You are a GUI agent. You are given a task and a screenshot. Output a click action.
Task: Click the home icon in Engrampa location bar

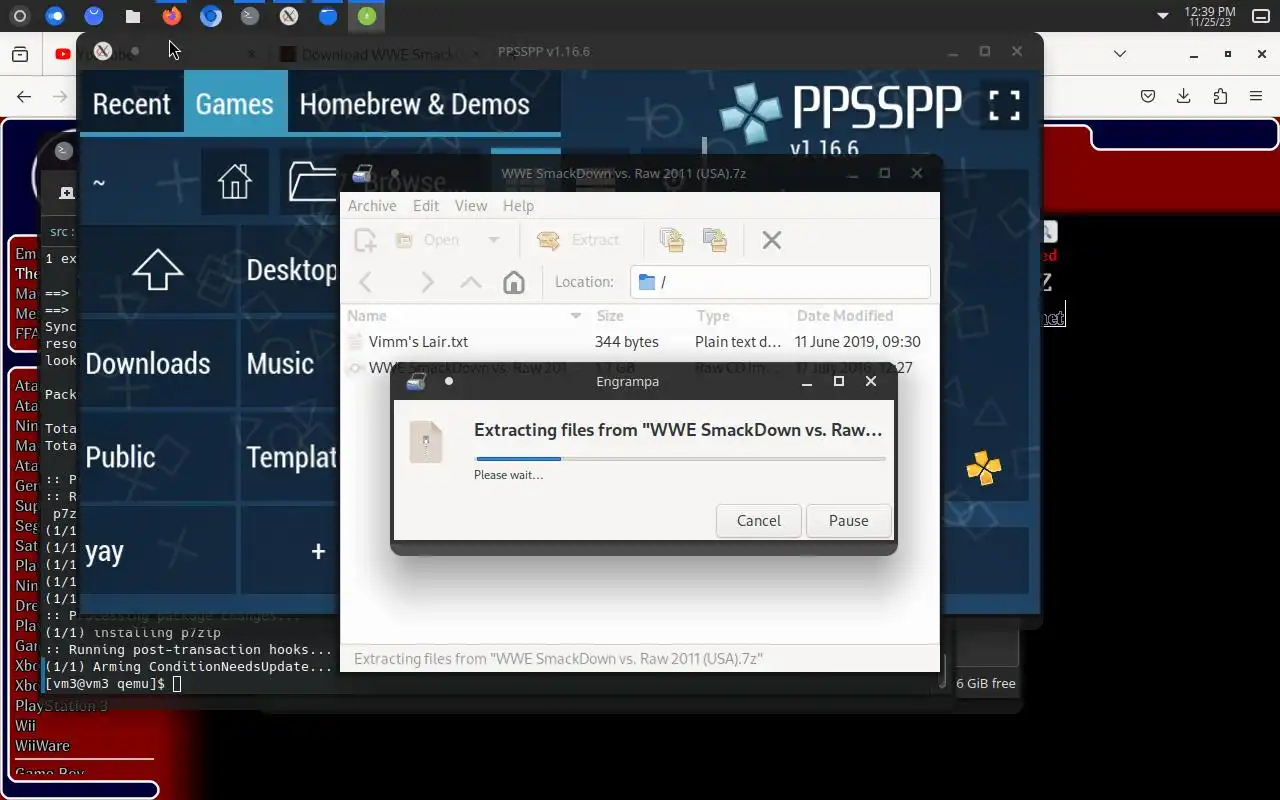[x=514, y=282]
